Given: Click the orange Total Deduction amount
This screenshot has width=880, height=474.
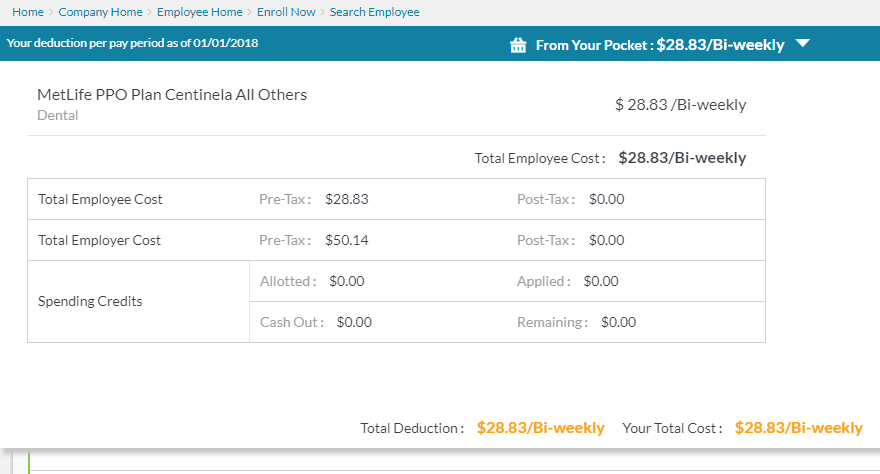Looking at the screenshot, I should click(540, 428).
